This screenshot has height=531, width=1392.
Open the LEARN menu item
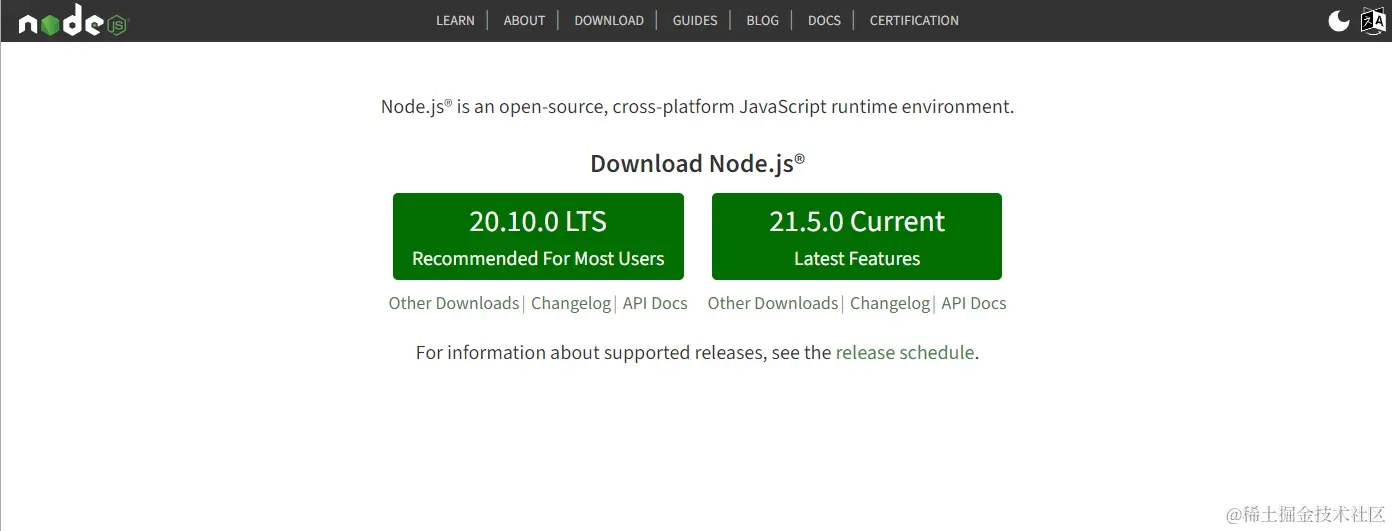(455, 20)
